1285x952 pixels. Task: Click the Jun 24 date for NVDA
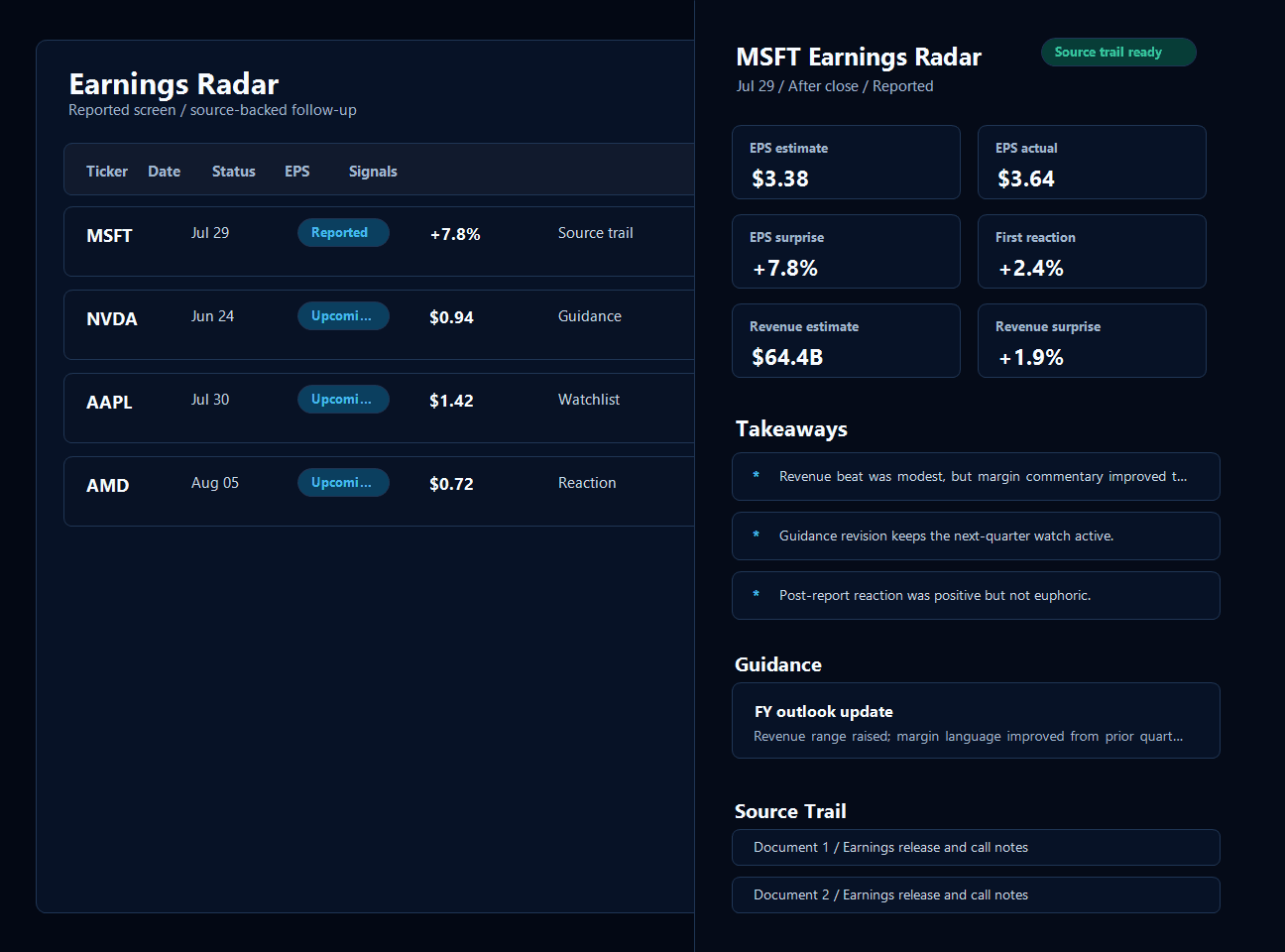[212, 315]
